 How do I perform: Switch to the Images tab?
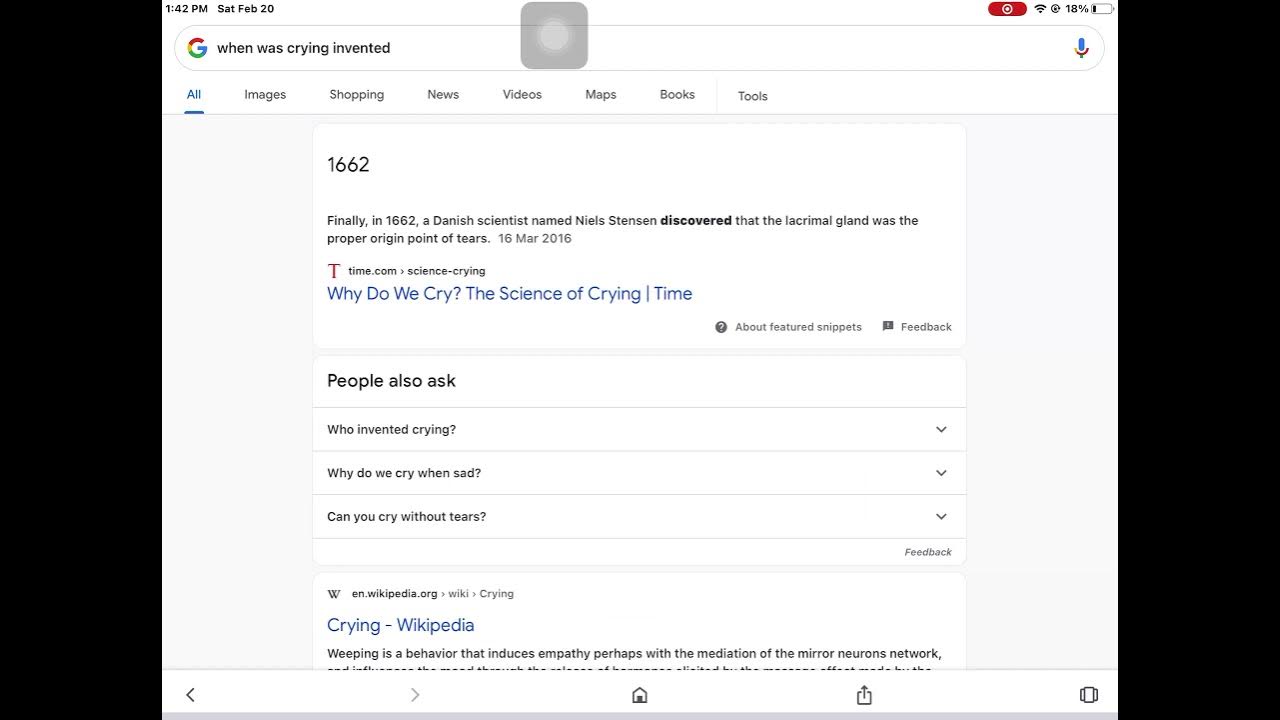coord(265,95)
